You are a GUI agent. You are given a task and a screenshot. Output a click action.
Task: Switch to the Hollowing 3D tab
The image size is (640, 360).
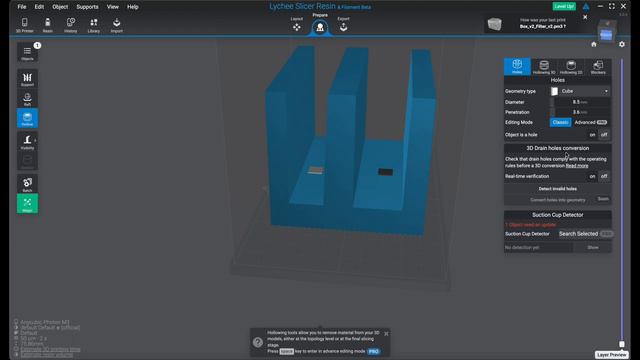coord(544,67)
